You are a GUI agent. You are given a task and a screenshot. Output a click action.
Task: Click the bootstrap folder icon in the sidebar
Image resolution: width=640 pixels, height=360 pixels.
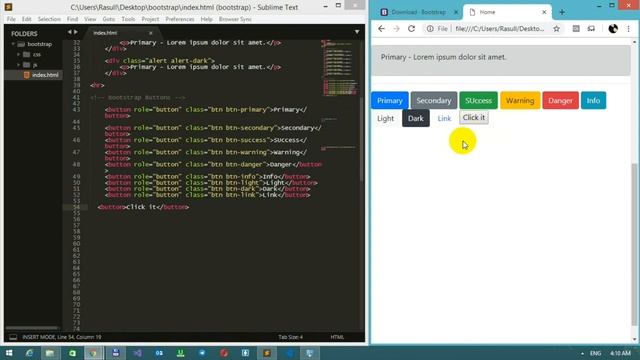point(21,44)
